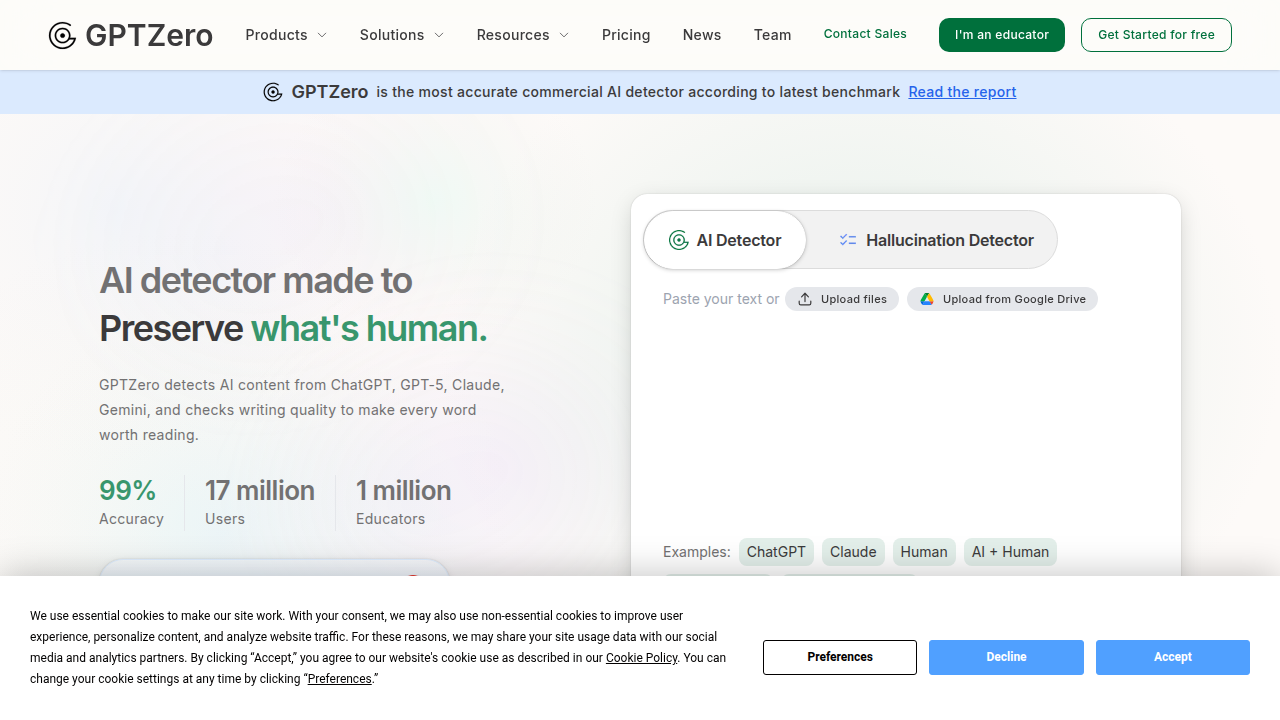Screen dimensions: 1280x720
Task: Expand the Solutions dropdown chevron
Action: [439, 35]
